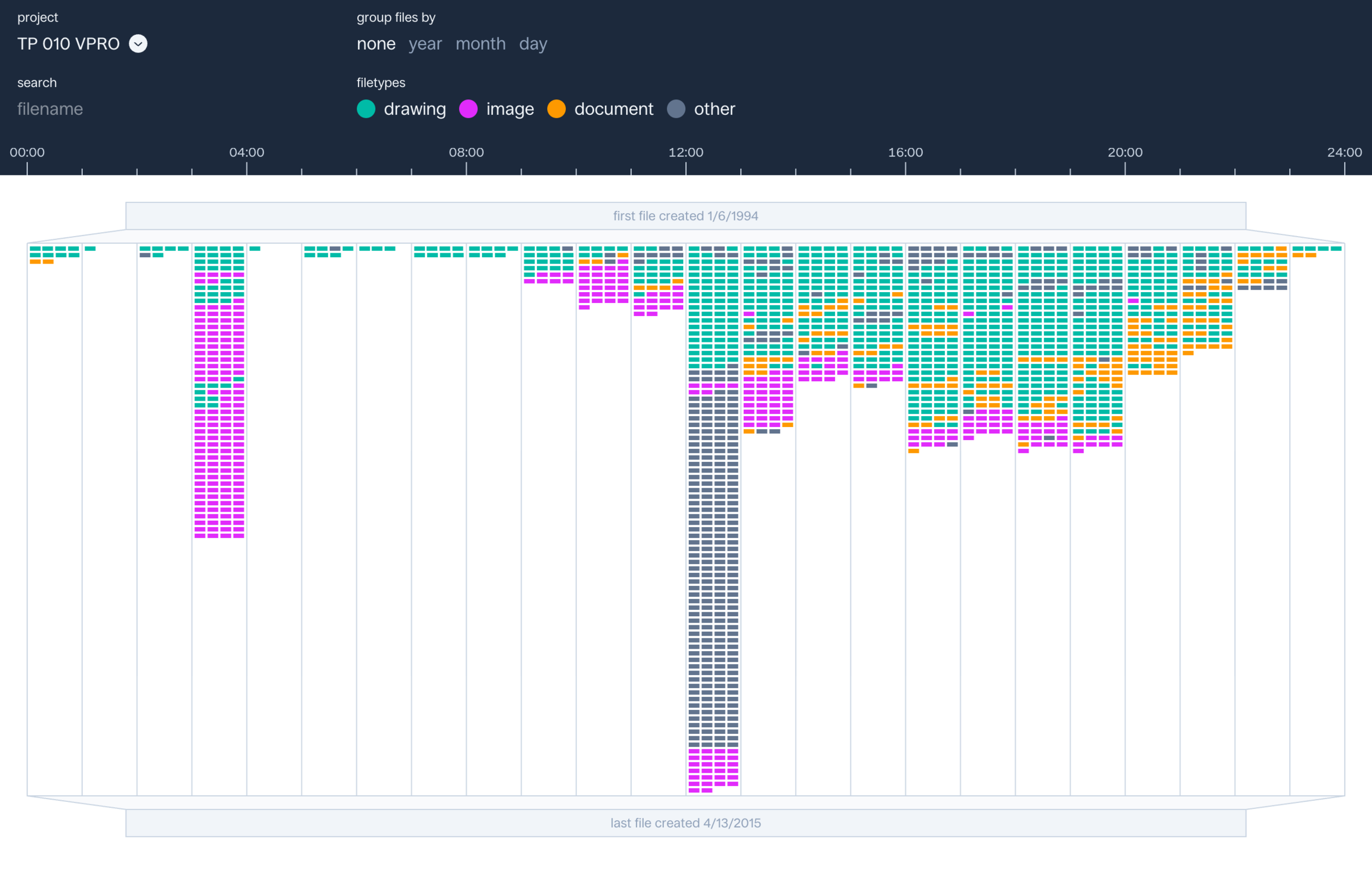This screenshot has height=878, width=1372.
Task: Filter by the drawing label
Action: coord(414,109)
